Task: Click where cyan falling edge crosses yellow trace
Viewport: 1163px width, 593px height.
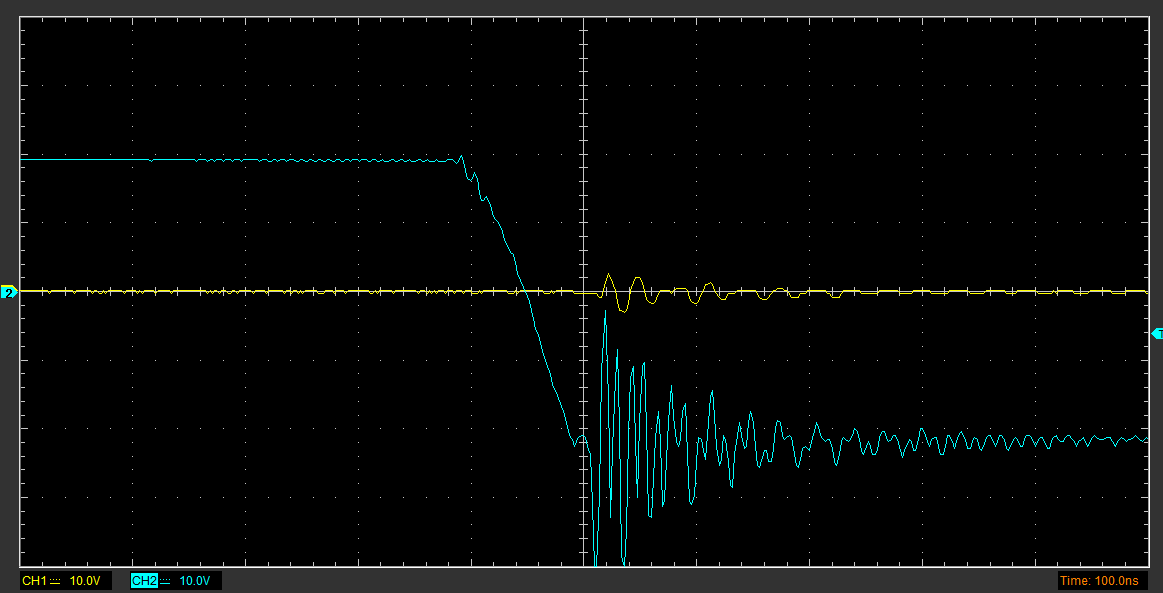Action: point(524,291)
